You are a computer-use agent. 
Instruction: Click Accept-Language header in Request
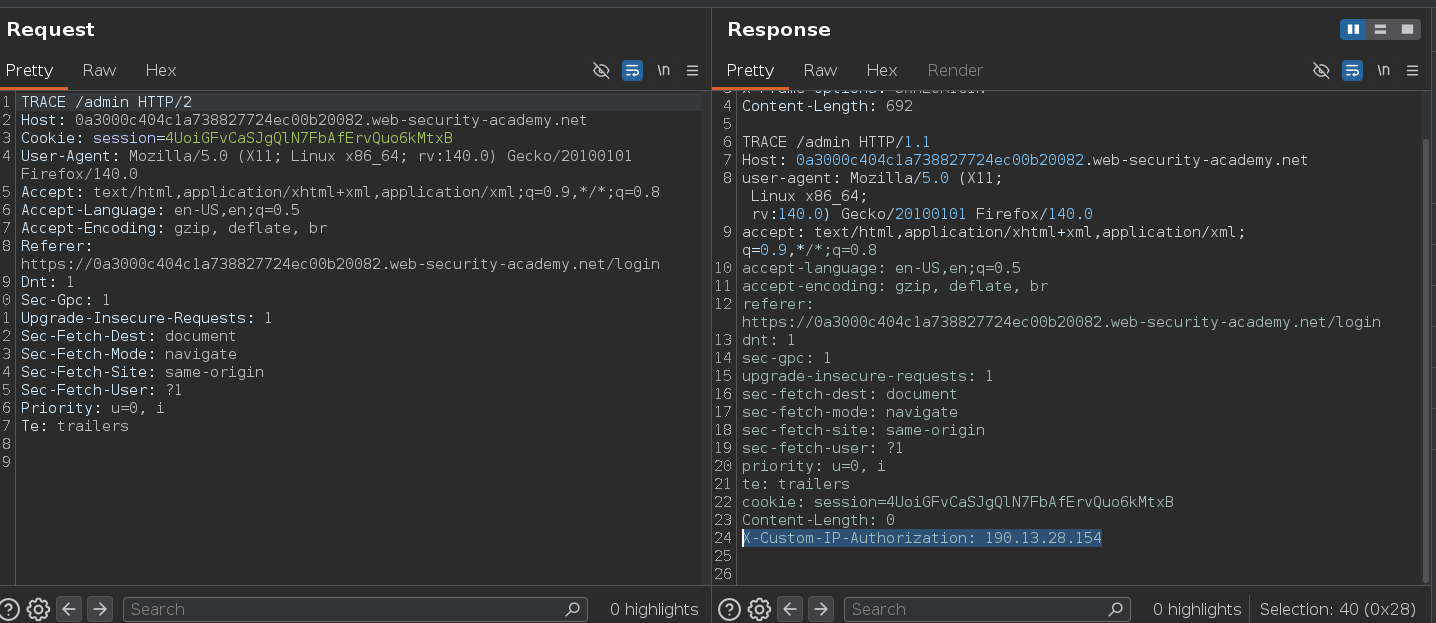click(160, 210)
